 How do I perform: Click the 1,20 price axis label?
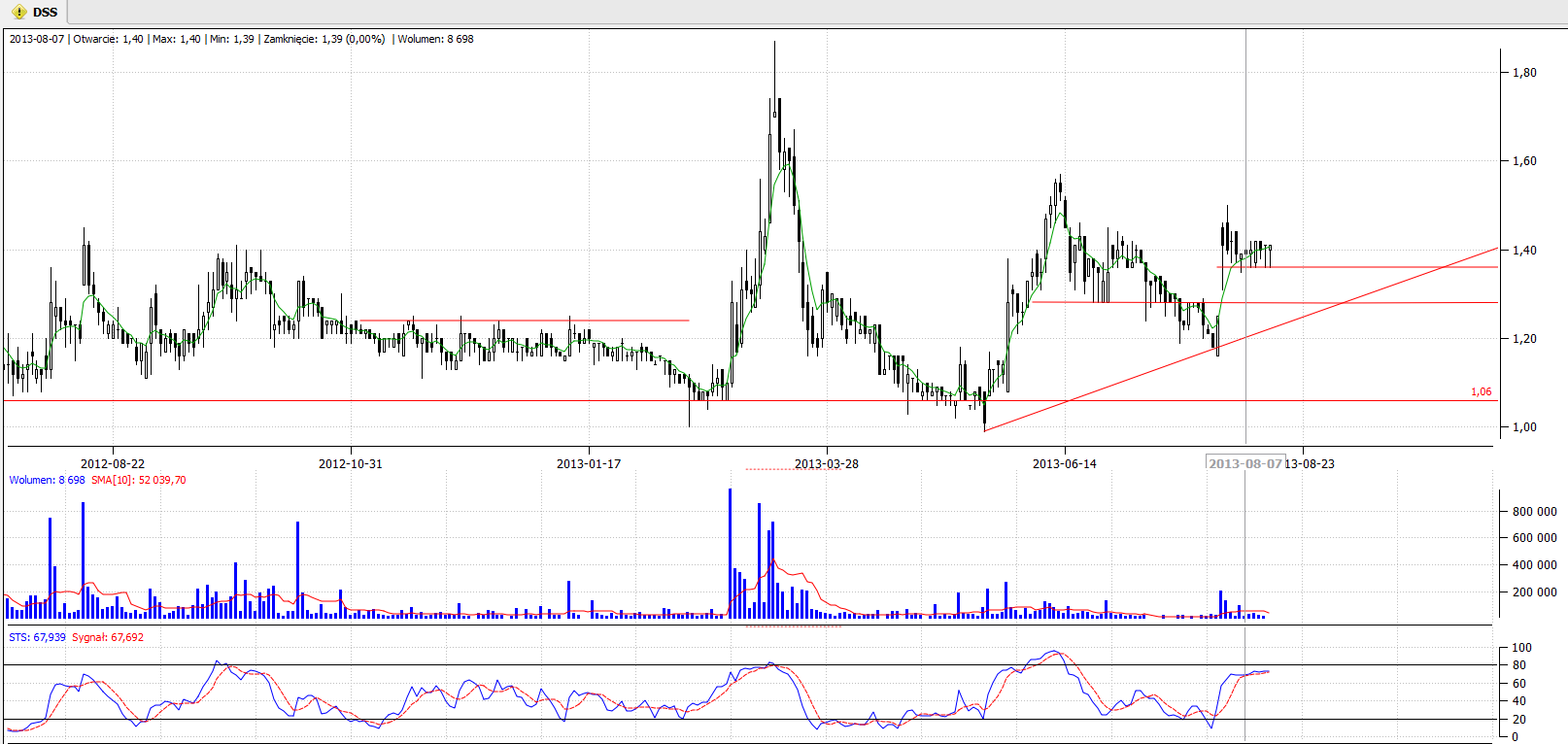1524,339
